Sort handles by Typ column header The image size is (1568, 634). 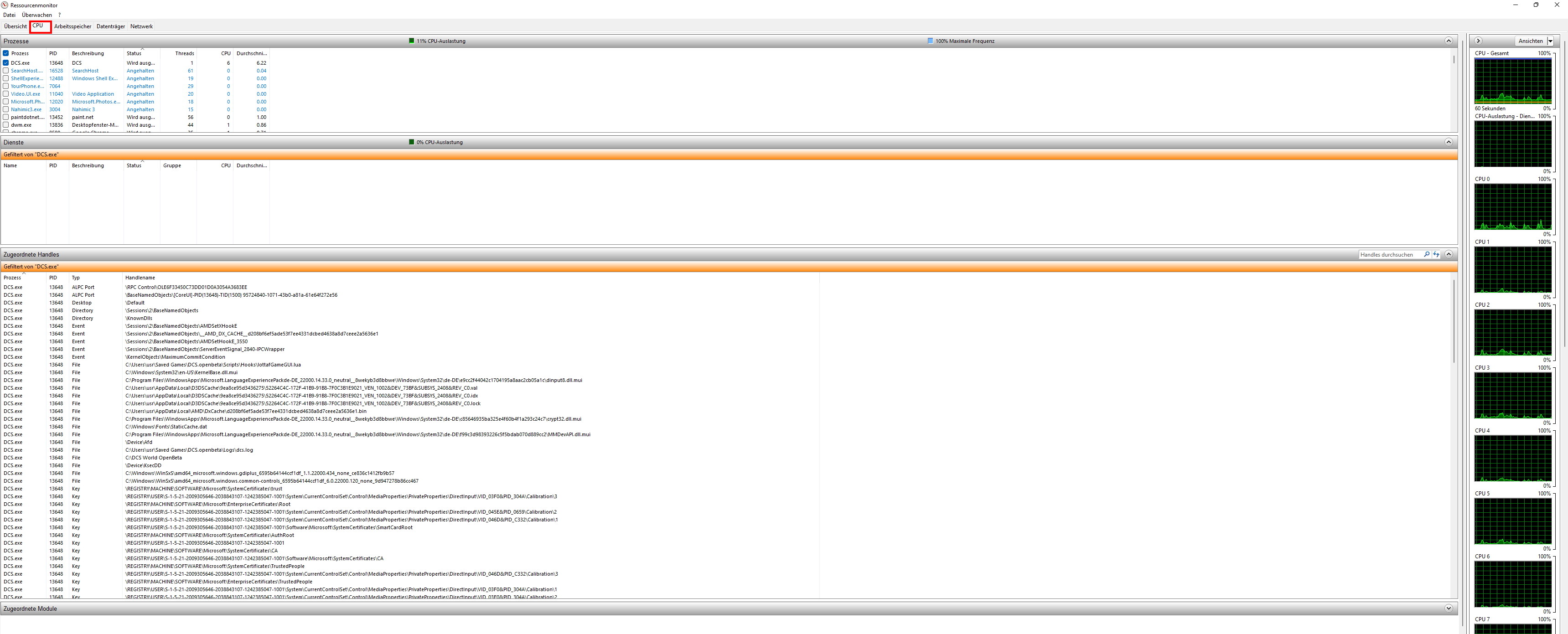[x=76, y=278]
